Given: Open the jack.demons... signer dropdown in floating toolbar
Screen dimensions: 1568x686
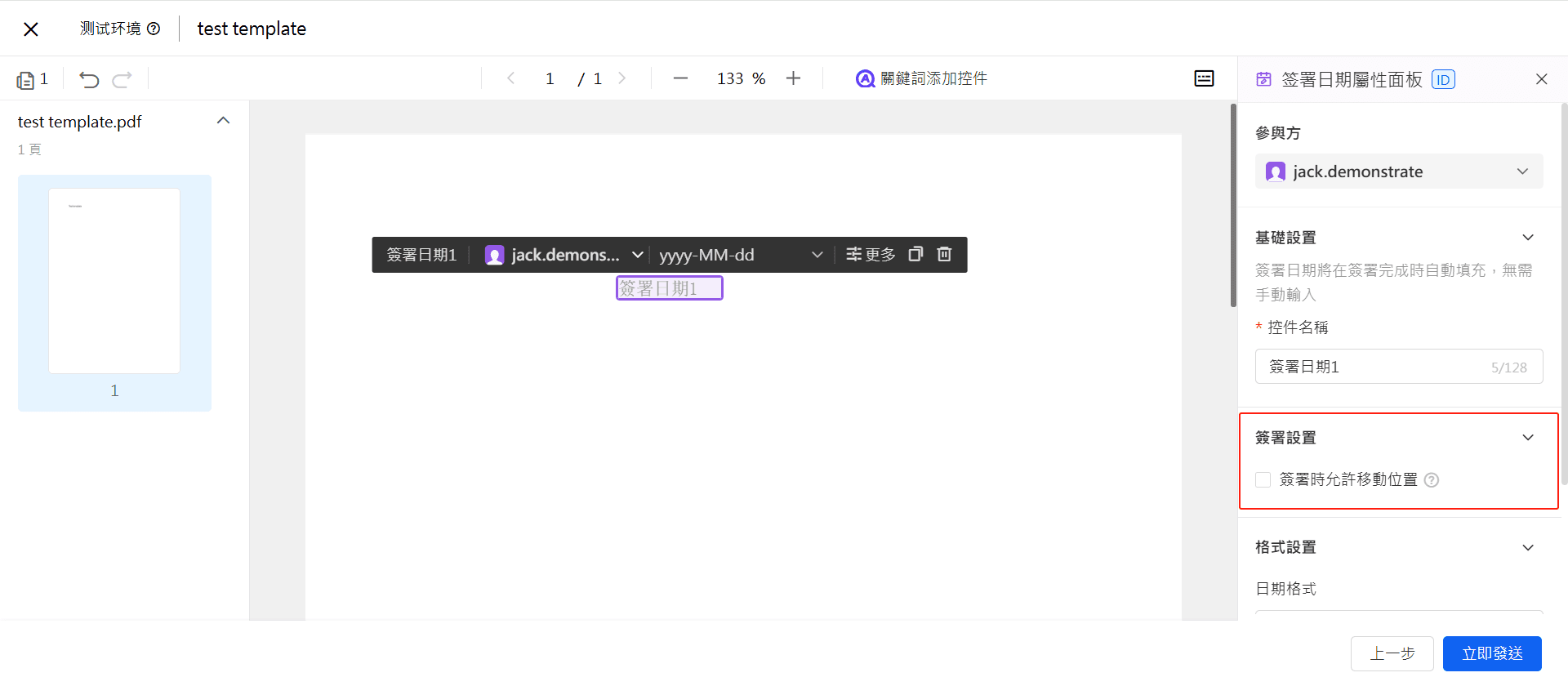Looking at the screenshot, I should click(x=564, y=255).
